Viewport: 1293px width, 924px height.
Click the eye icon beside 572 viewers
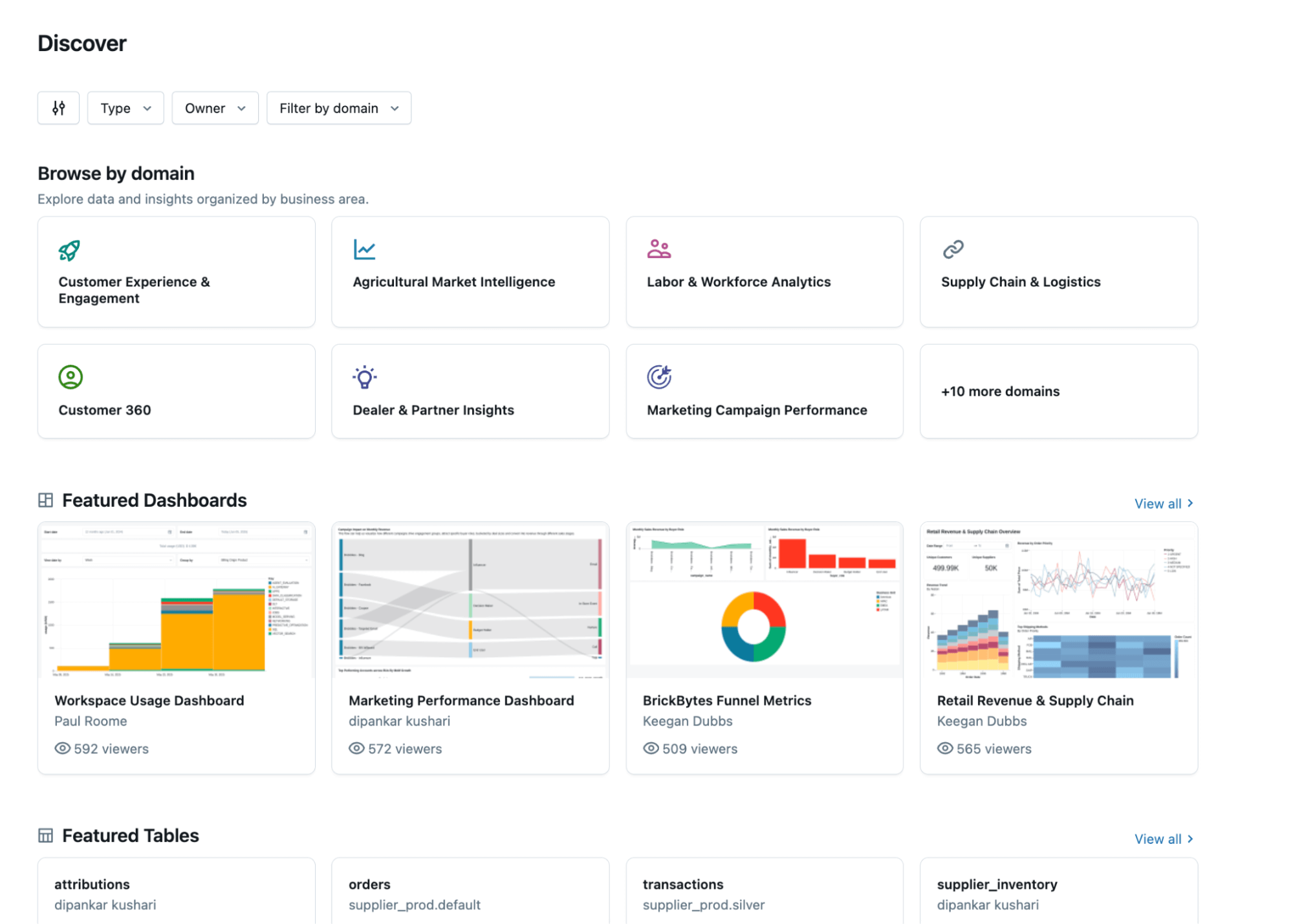(x=356, y=748)
